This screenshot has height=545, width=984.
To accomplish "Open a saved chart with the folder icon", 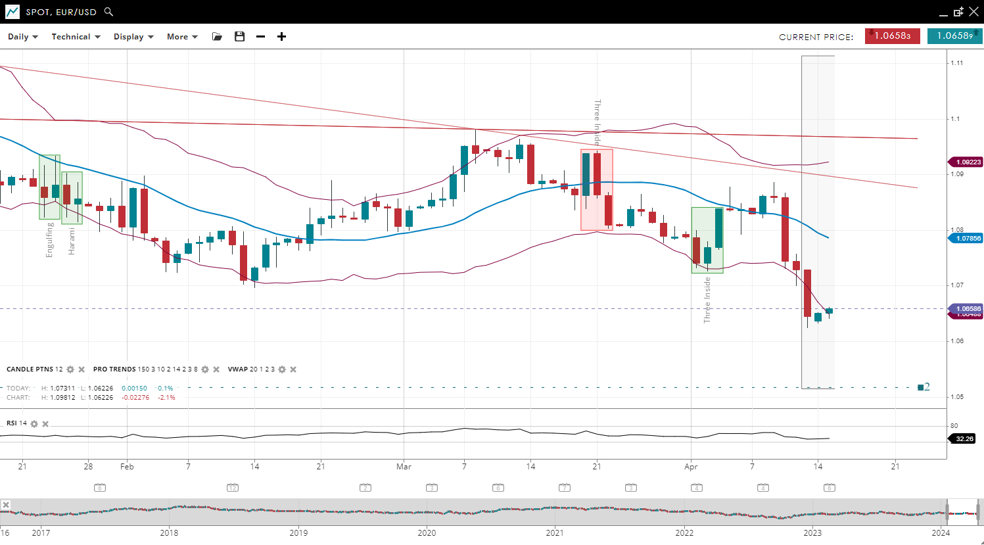I will pos(217,37).
